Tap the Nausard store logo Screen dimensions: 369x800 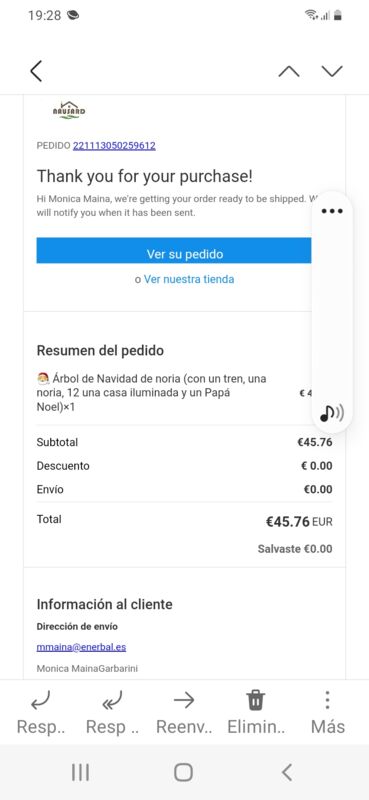(x=69, y=110)
